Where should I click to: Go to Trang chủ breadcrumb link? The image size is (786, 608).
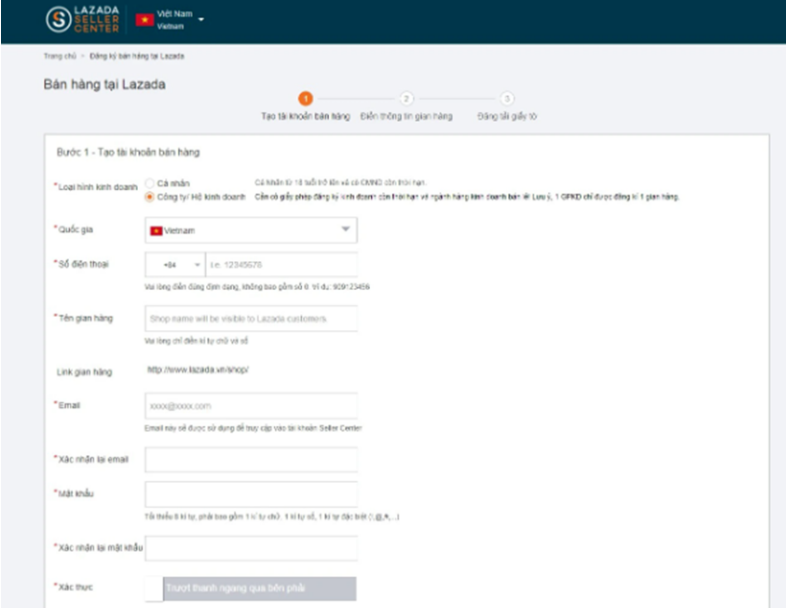click(60, 56)
